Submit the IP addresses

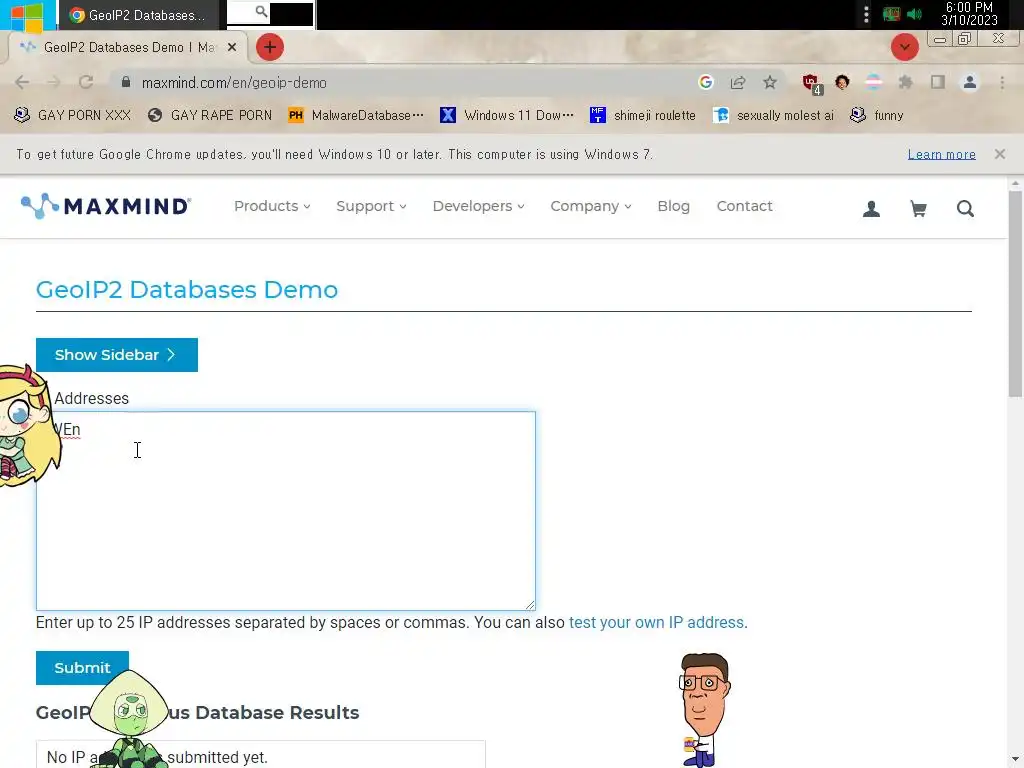click(x=82, y=667)
